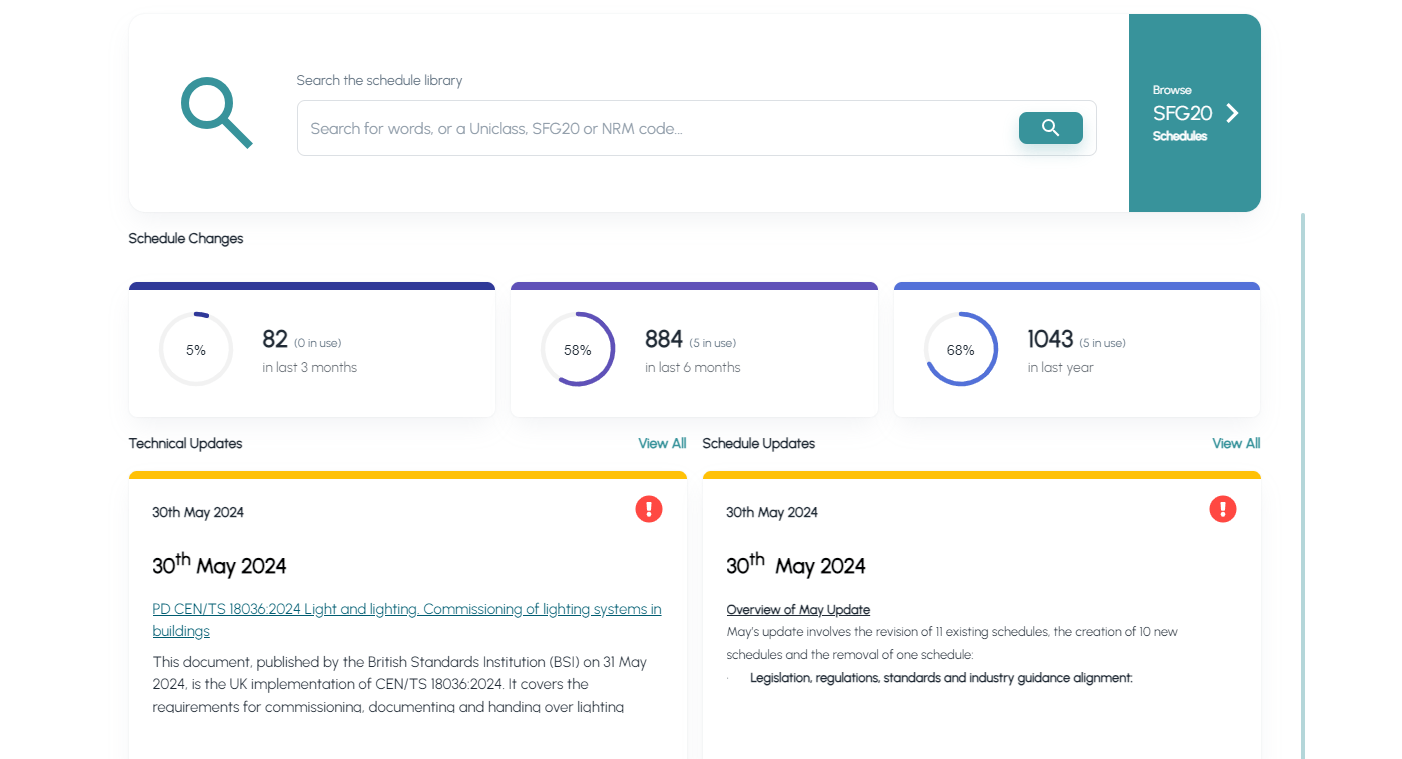
Task: Click 'Legislation, regulations, standards and industry guidance alignment' text
Action: [941, 678]
